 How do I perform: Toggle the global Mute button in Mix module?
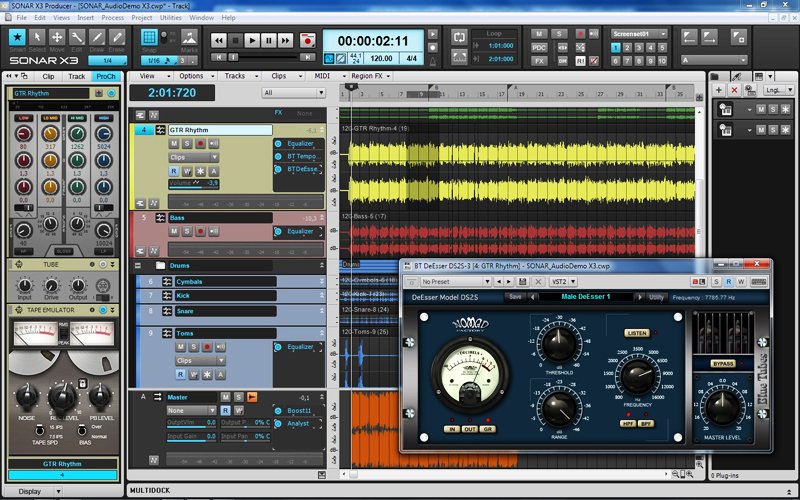click(539, 34)
